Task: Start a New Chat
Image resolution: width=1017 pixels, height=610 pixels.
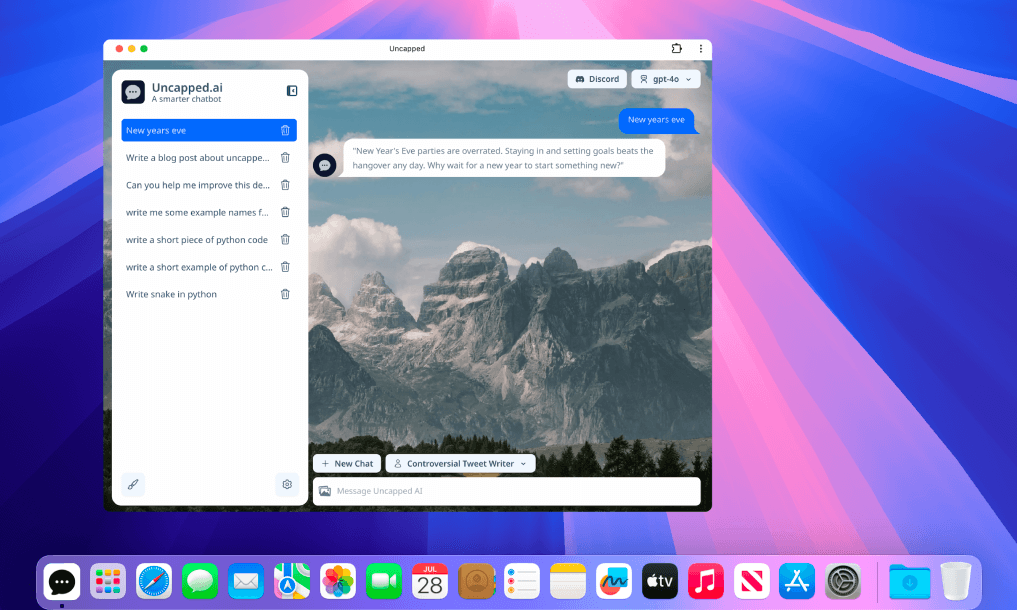Action: pos(347,464)
